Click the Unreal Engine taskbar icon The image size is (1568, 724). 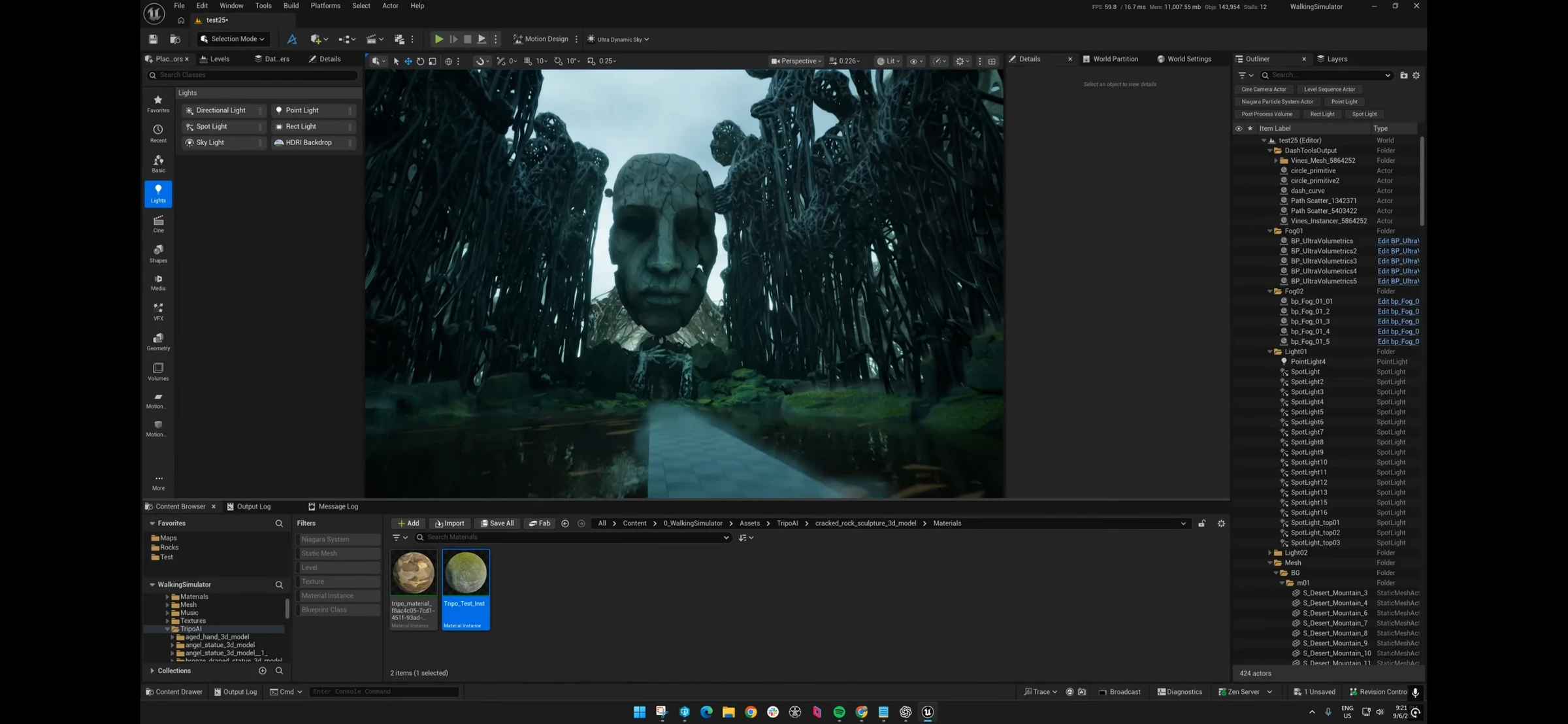pos(928,712)
